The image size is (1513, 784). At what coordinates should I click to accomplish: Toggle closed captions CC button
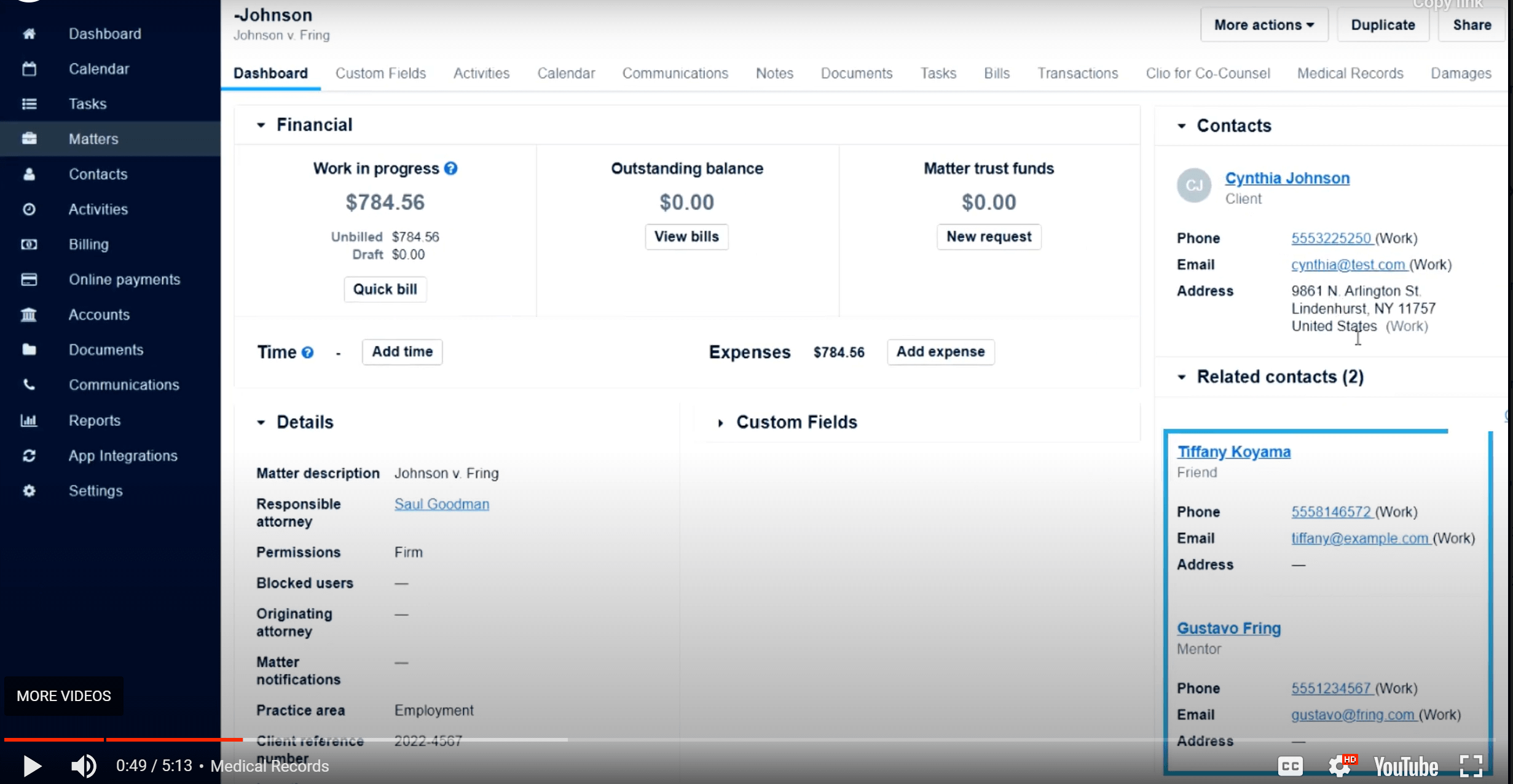click(x=1290, y=766)
